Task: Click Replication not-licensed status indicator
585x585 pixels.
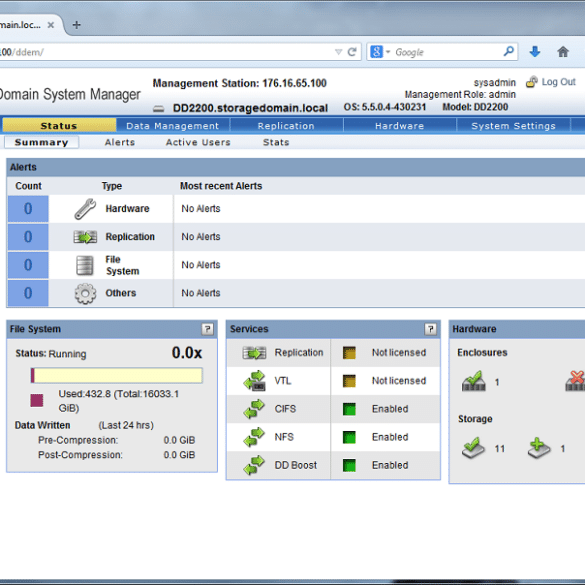Action: [x=349, y=353]
